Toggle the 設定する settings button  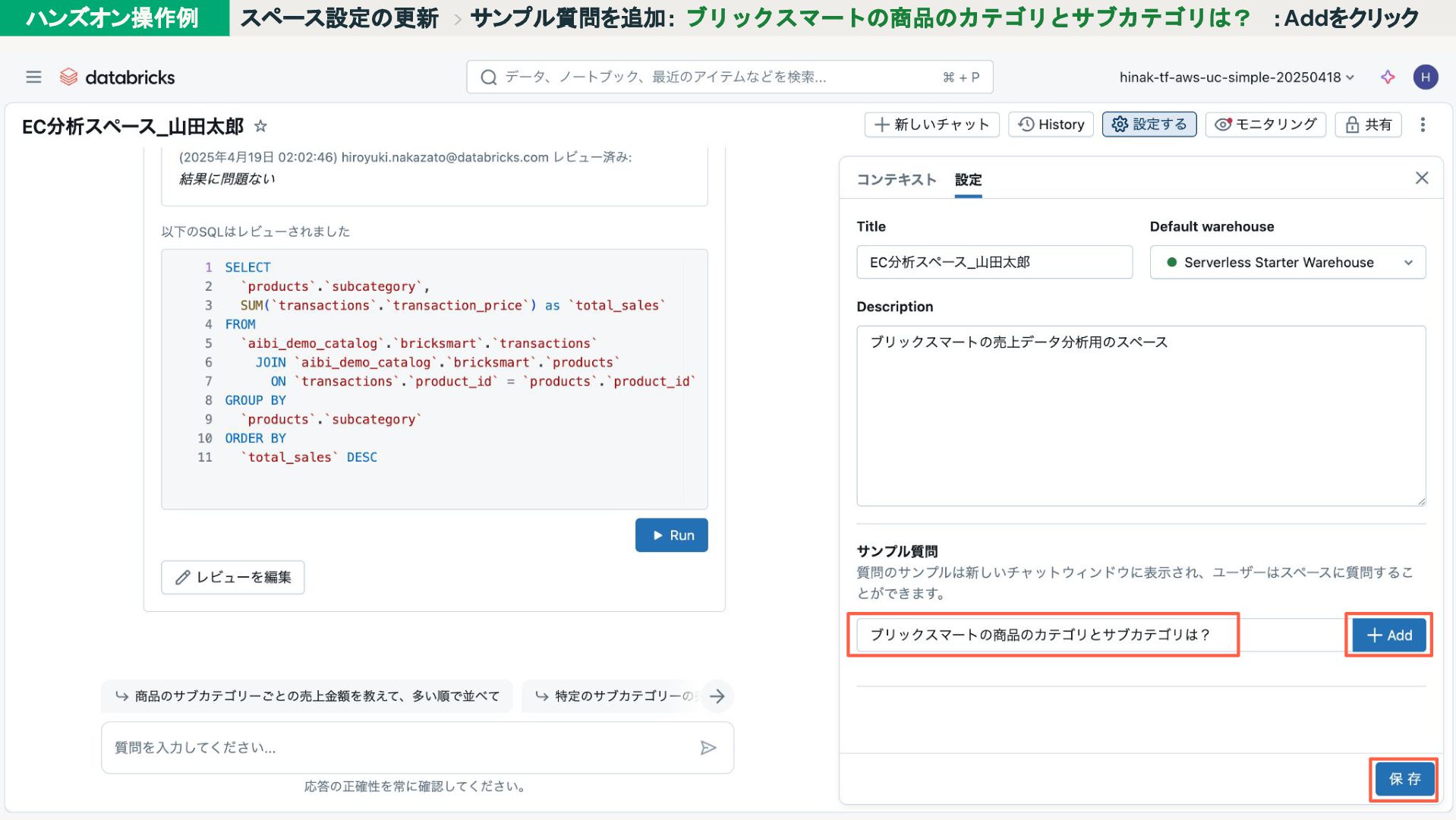1149,125
